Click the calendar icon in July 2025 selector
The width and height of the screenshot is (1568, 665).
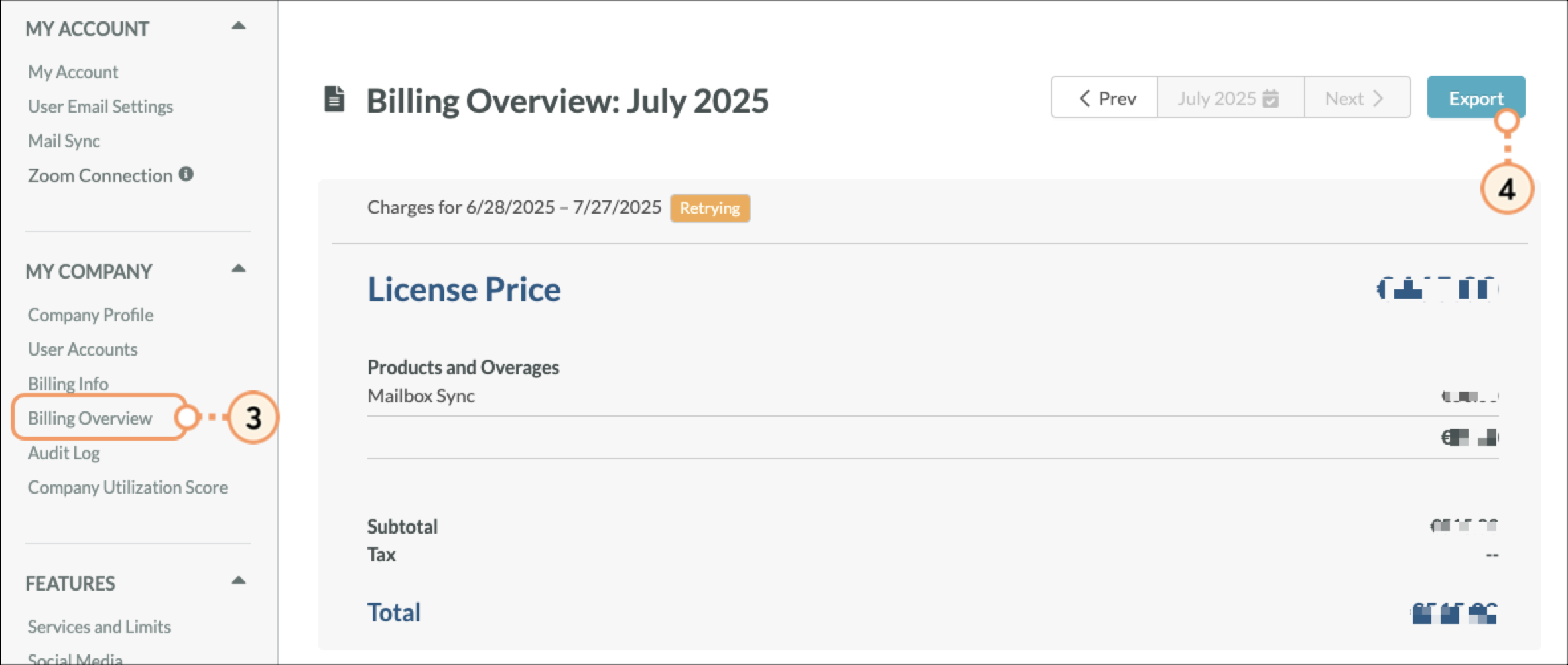1270,98
